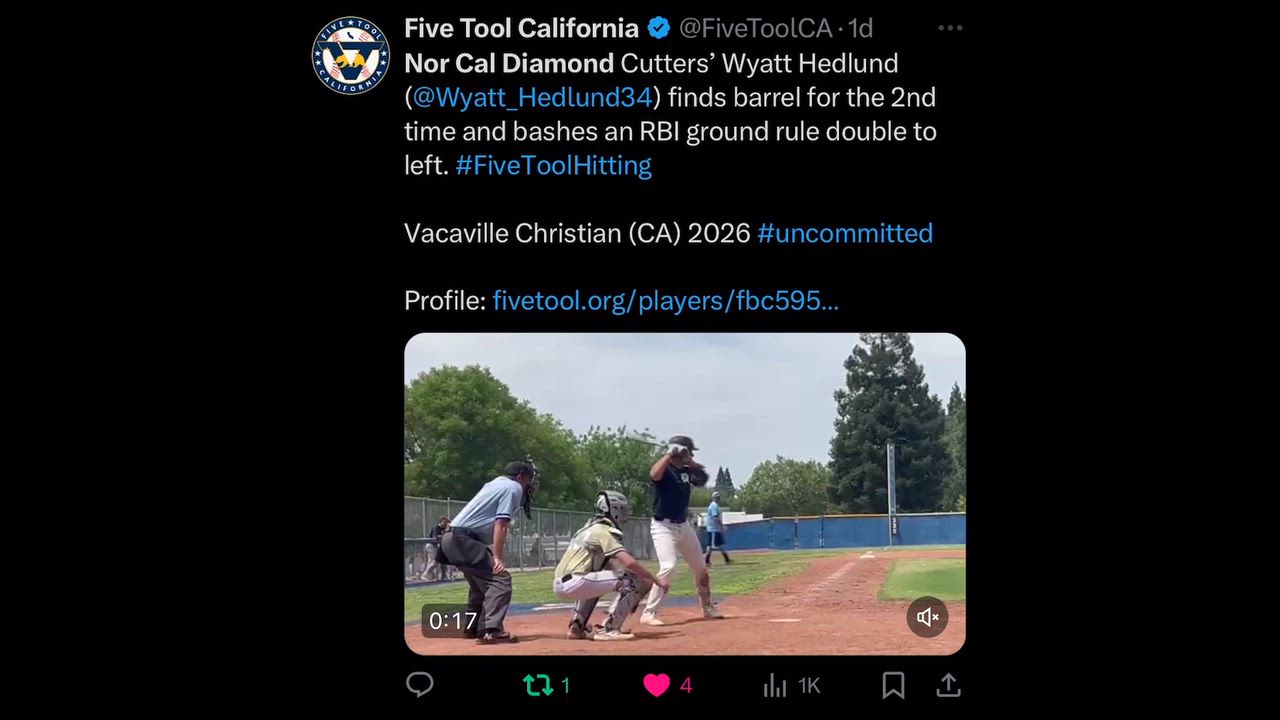Open the #FiveToolHitting hashtag
This screenshot has height=720, width=1280.
tap(553, 165)
